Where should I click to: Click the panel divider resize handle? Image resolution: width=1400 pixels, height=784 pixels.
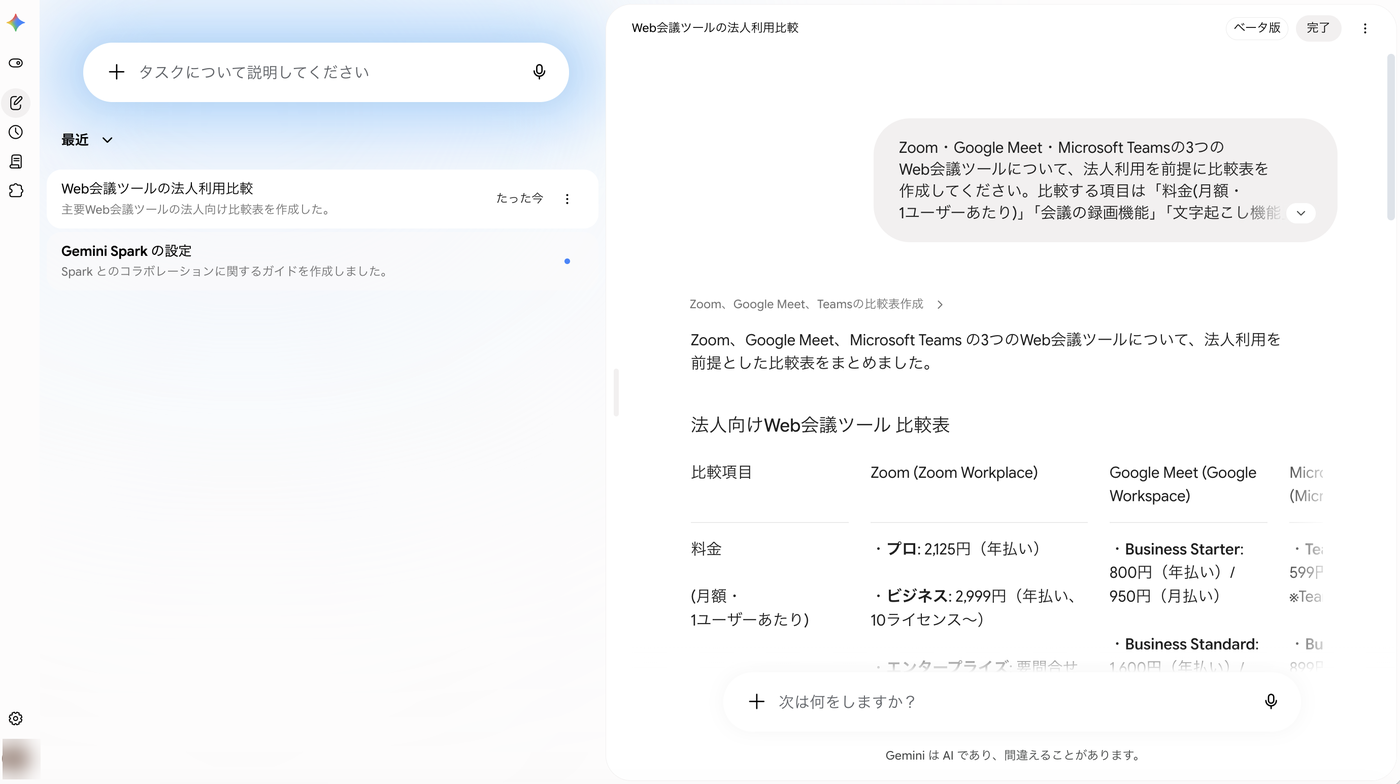tap(616, 392)
